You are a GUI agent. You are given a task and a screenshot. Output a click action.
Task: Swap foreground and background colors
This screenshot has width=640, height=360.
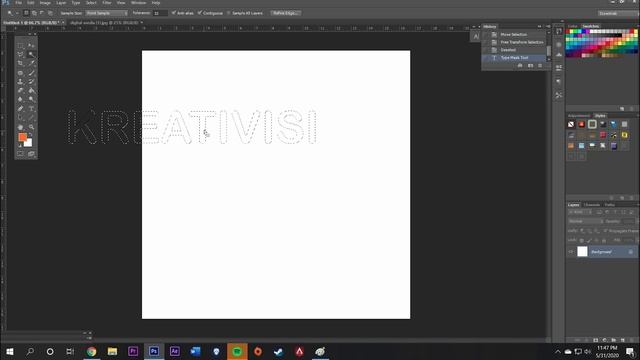pyautogui.click(x=30, y=134)
